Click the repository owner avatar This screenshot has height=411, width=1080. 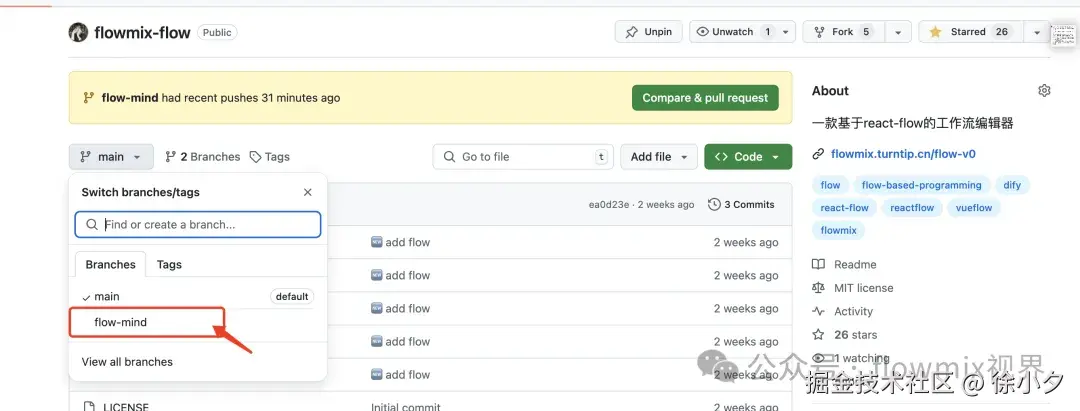point(78,32)
